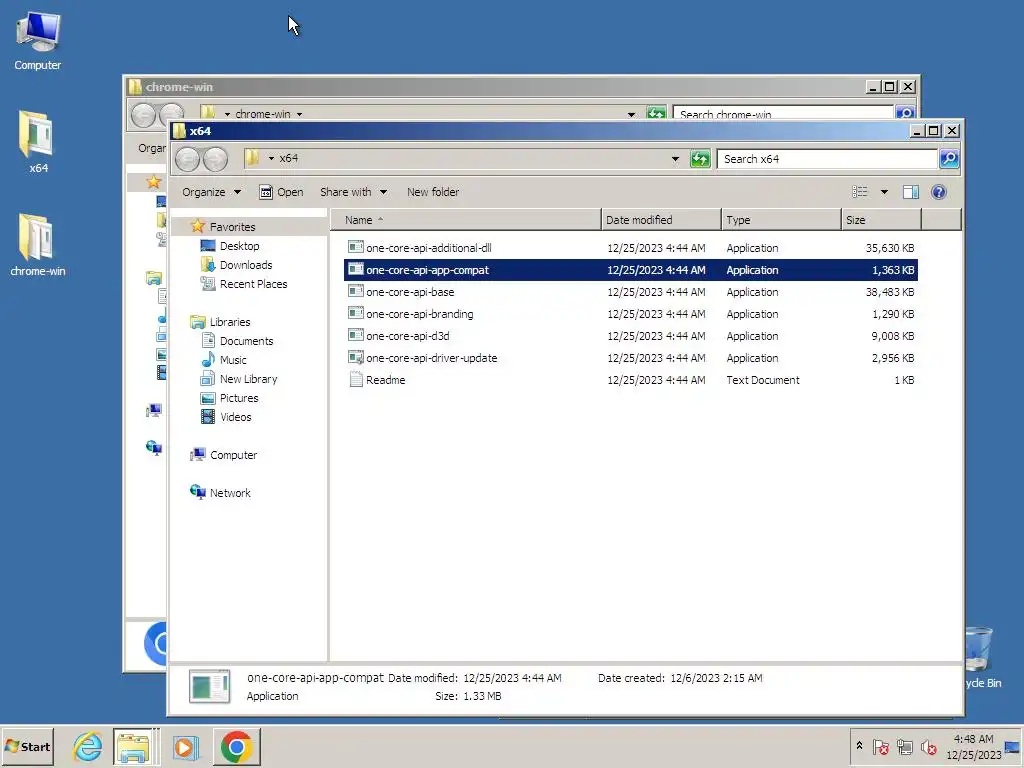Select chrome-win folder on desktop
Image resolution: width=1024 pixels, height=768 pixels.
point(37,244)
